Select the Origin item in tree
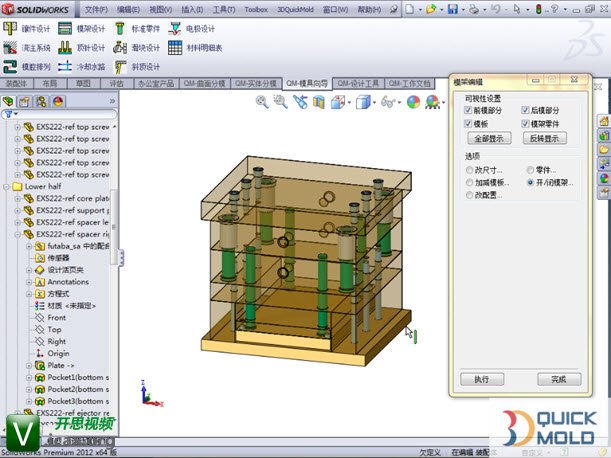Viewport: 611px width, 458px height. pyautogui.click(x=58, y=354)
